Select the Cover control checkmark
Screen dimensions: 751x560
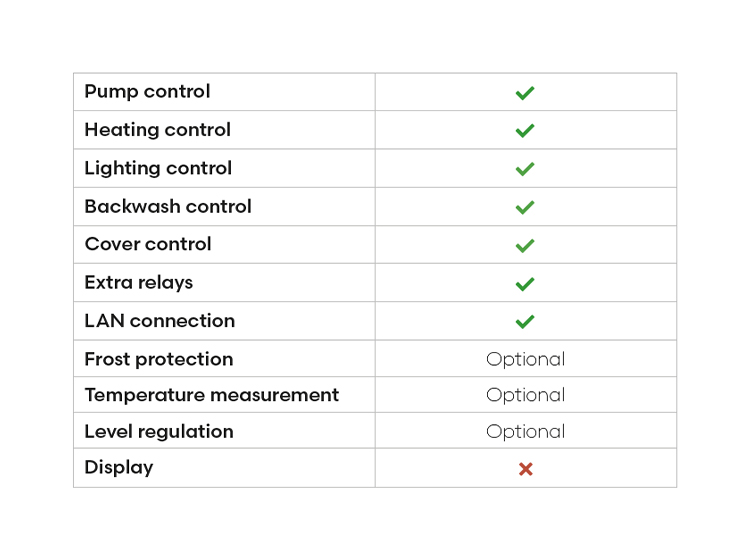[525, 246]
